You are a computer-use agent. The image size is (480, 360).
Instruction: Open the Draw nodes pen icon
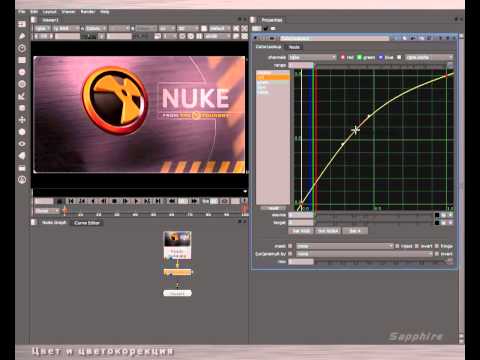22,36
